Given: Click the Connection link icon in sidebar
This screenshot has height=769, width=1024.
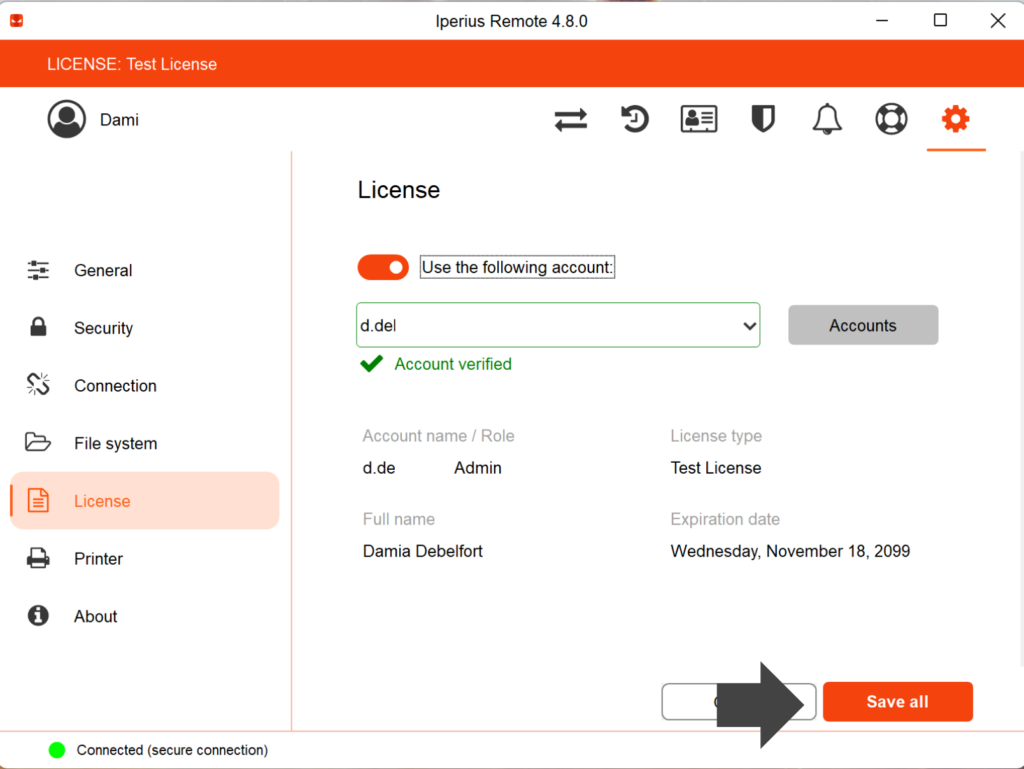Looking at the screenshot, I should [x=38, y=384].
